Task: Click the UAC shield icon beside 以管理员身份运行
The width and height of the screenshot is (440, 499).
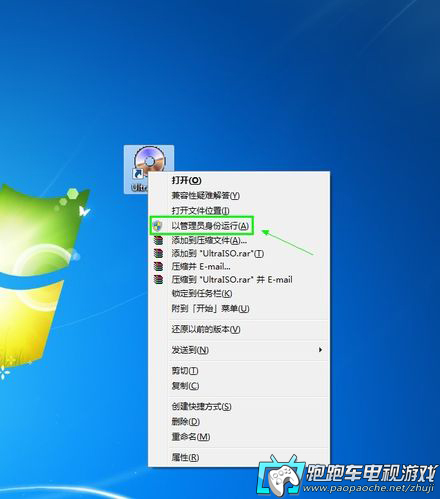Action: click(158, 226)
